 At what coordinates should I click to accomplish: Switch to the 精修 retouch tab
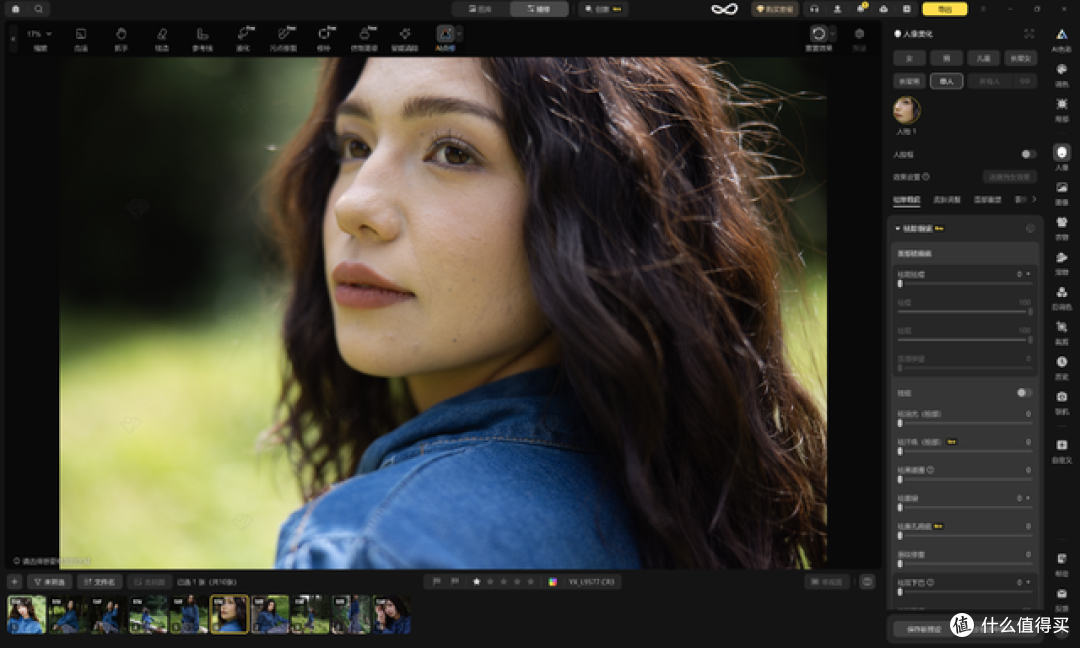[x=539, y=9]
